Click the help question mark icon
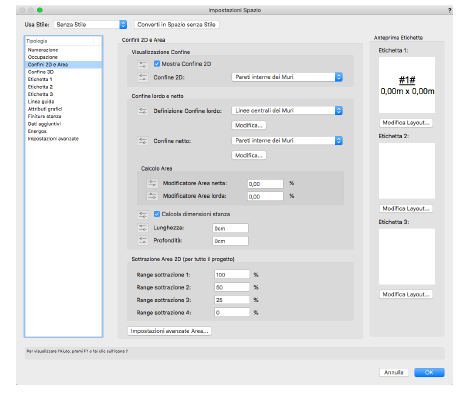Screen dimensions: 468x398 point(449,10)
